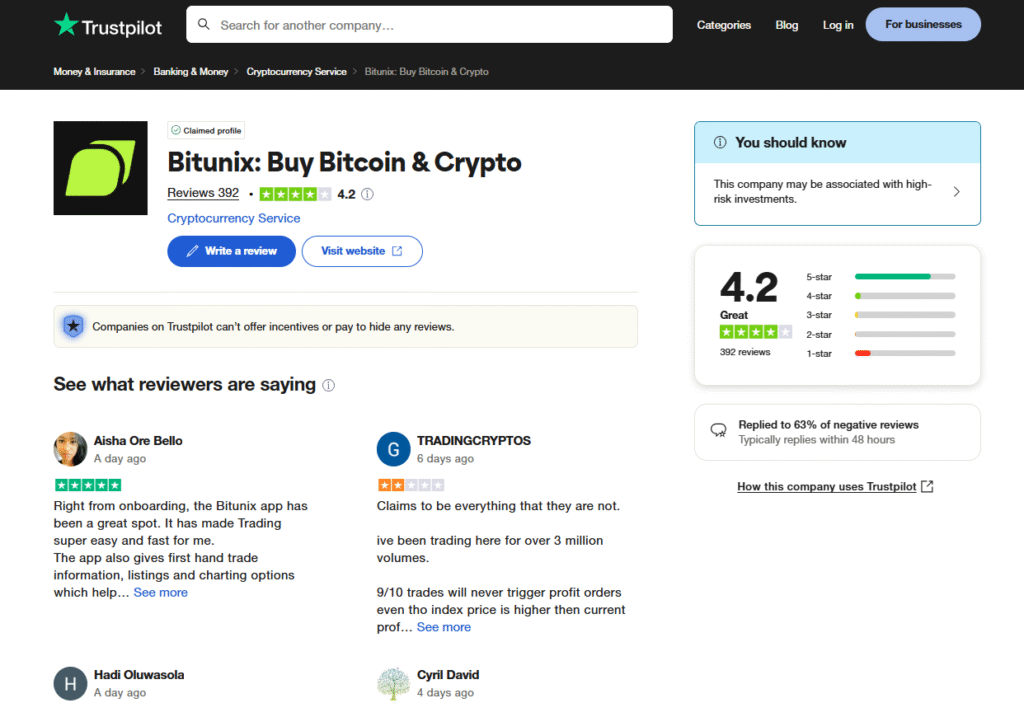
Task: Open the Claimed profile badge
Action: click(206, 130)
